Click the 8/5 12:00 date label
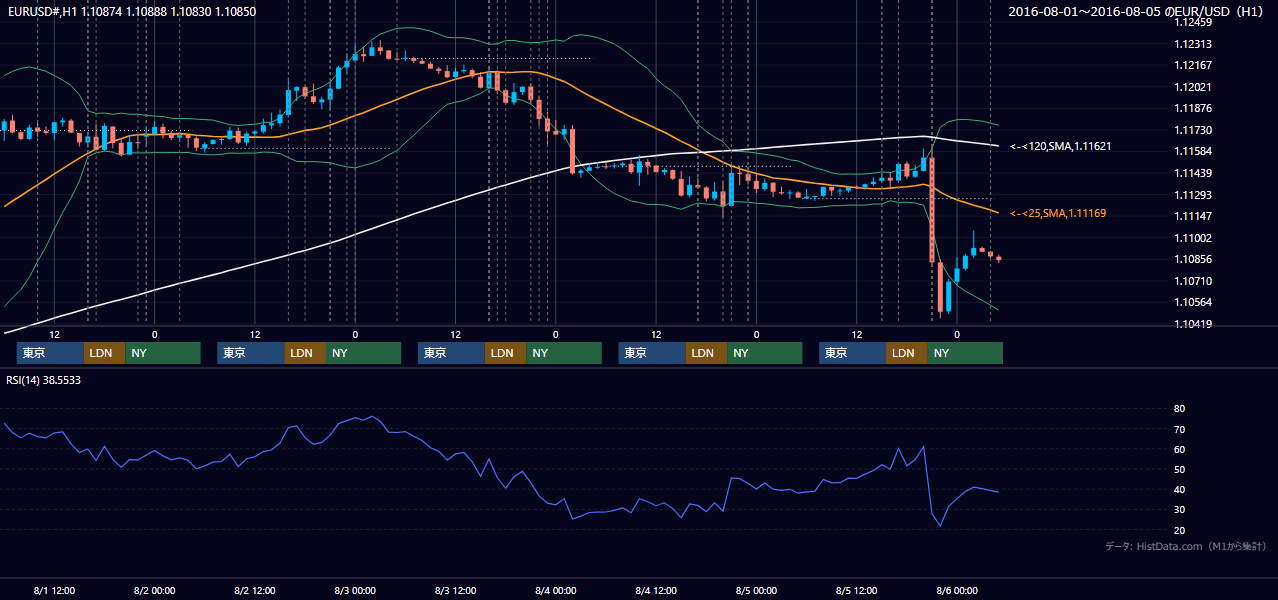The image size is (1278, 600). coord(856,590)
